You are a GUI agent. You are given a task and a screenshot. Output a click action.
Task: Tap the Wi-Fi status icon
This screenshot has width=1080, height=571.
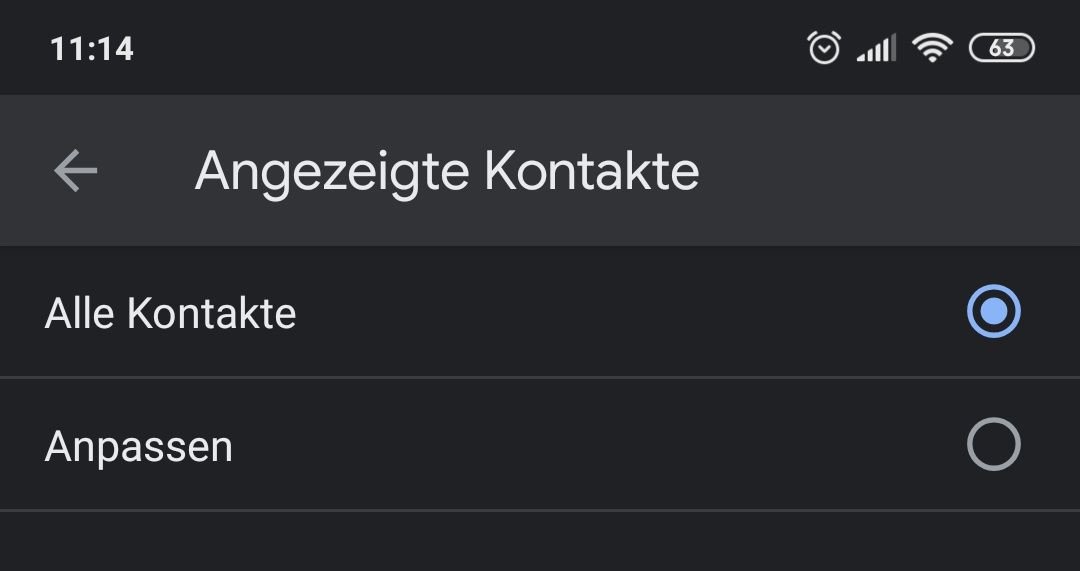pos(932,48)
